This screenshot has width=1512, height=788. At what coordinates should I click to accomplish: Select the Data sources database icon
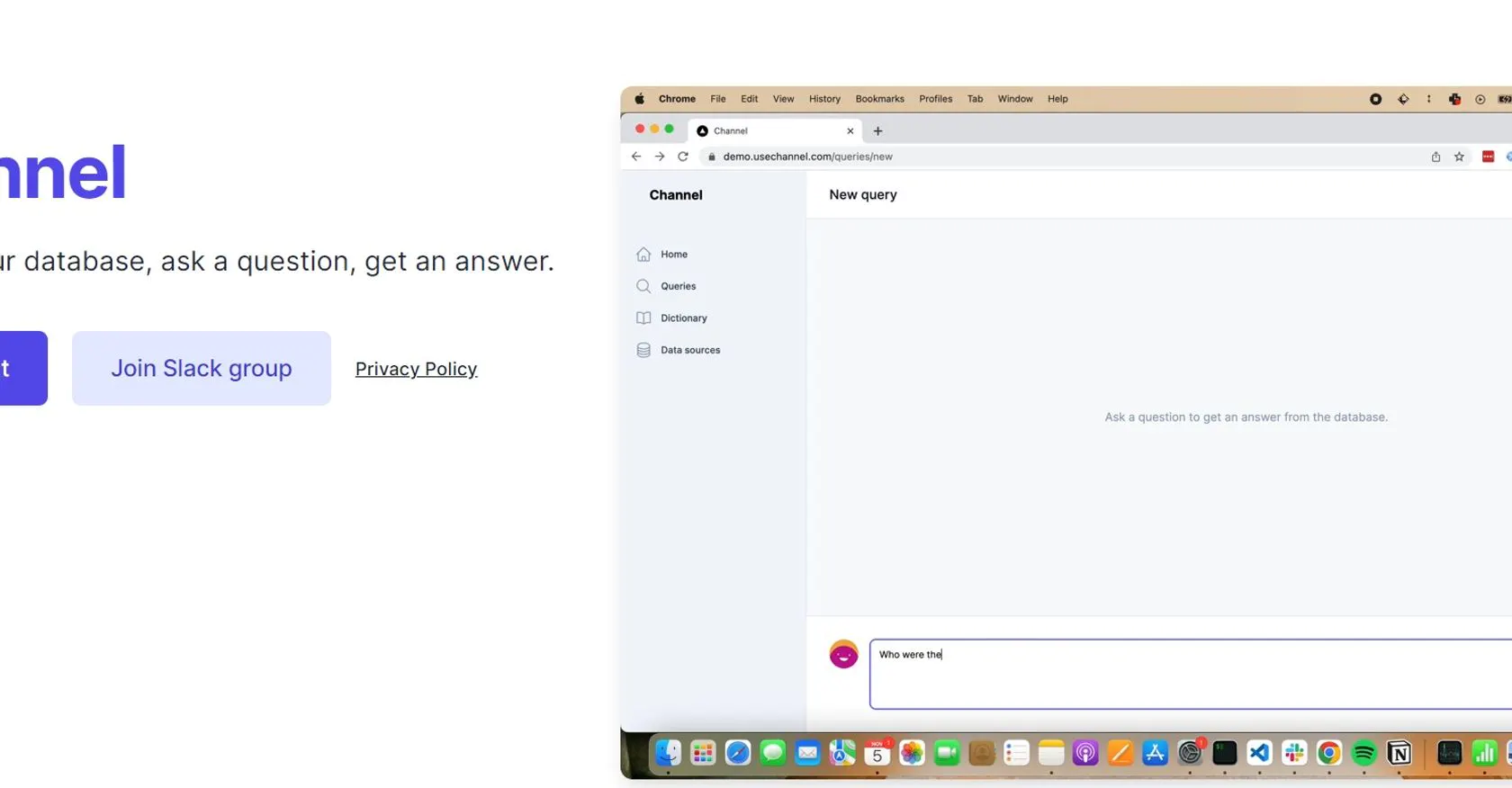point(643,350)
